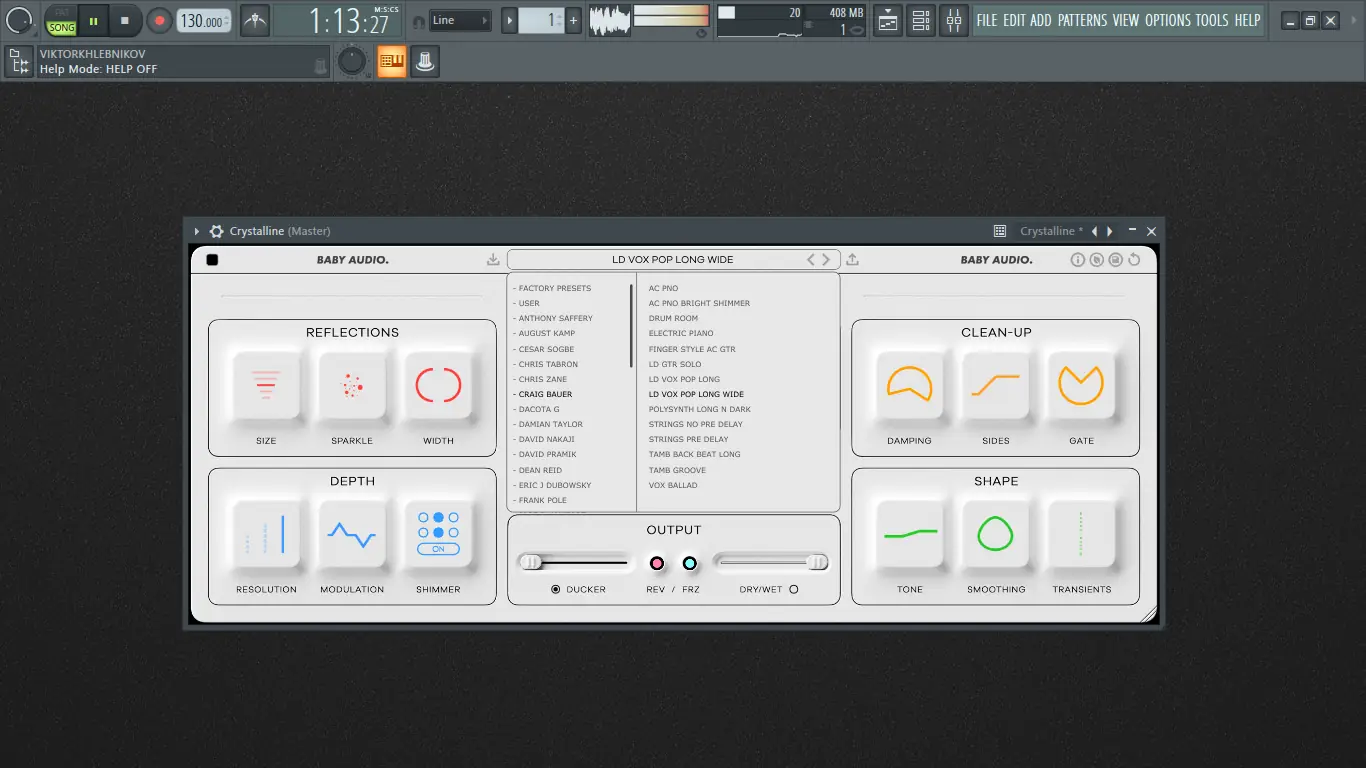Toggle the Shimmer ON switch
This screenshot has width=1366, height=768.
coord(438,549)
